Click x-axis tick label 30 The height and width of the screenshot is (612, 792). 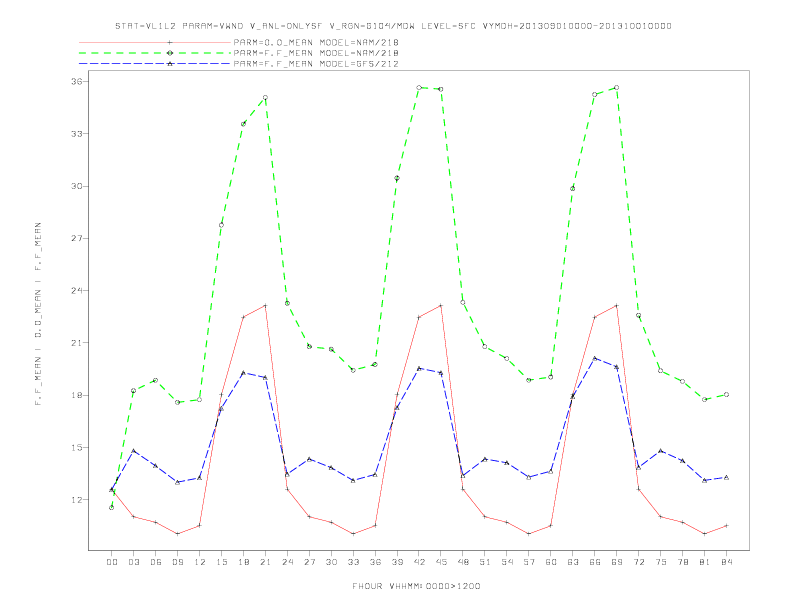pos(331,562)
